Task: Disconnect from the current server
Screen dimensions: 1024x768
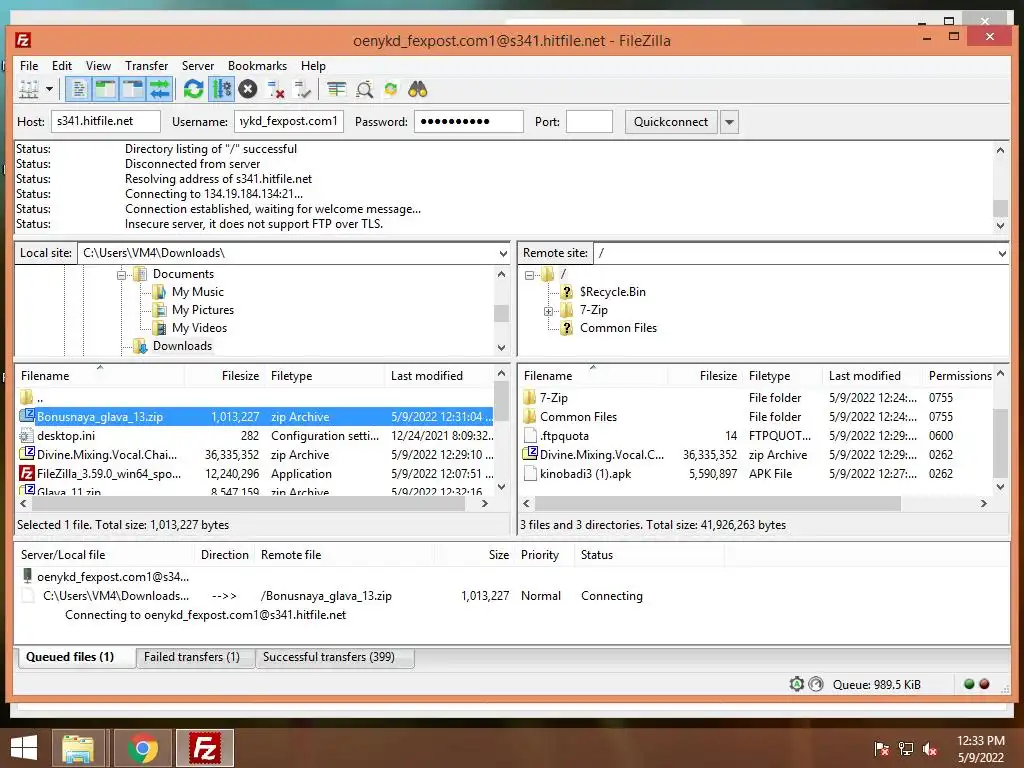Action: coord(276,89)
